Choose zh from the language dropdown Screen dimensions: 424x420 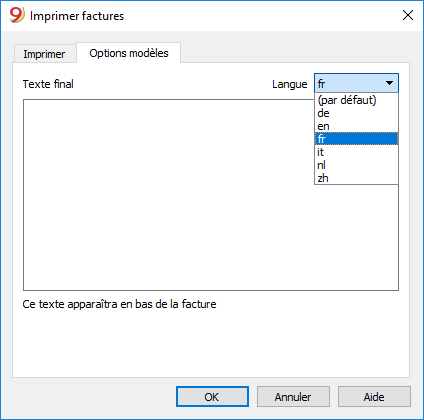click(x=356, y=178)
